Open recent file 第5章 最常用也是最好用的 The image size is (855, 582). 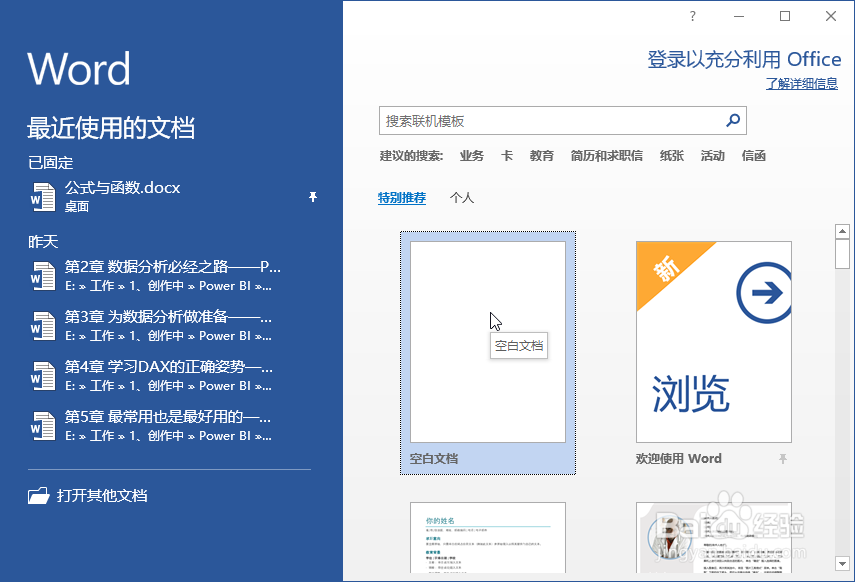coord(172,426)
